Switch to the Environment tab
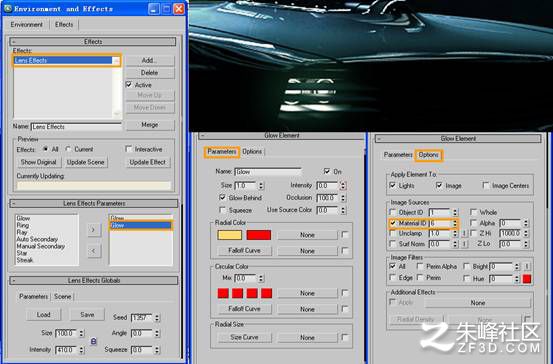Screen dimensions: 553x364 point(26,25)
